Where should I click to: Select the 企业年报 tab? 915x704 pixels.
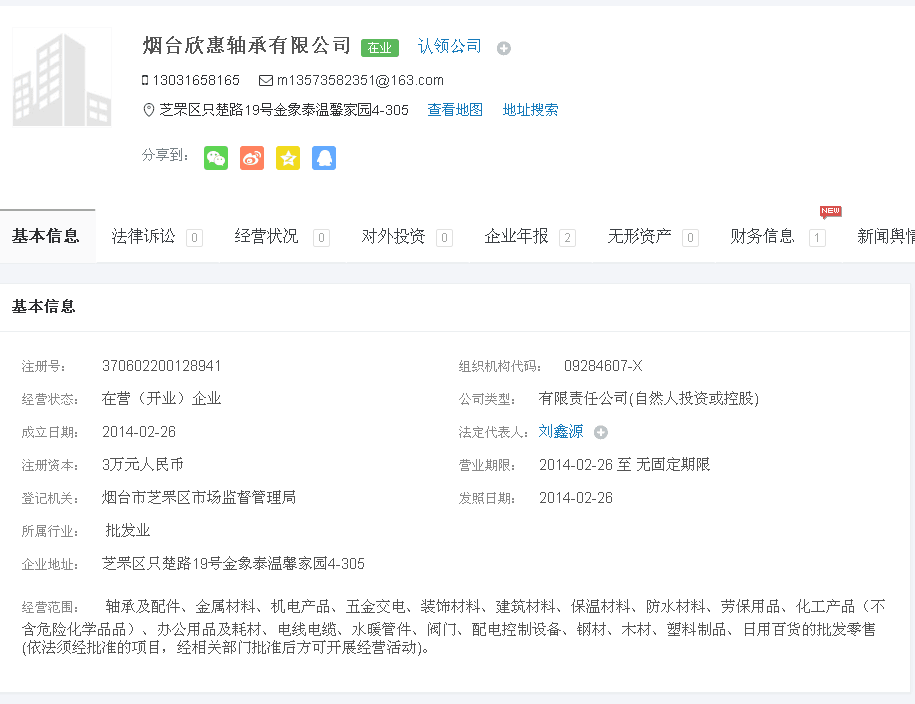point(517,237)
